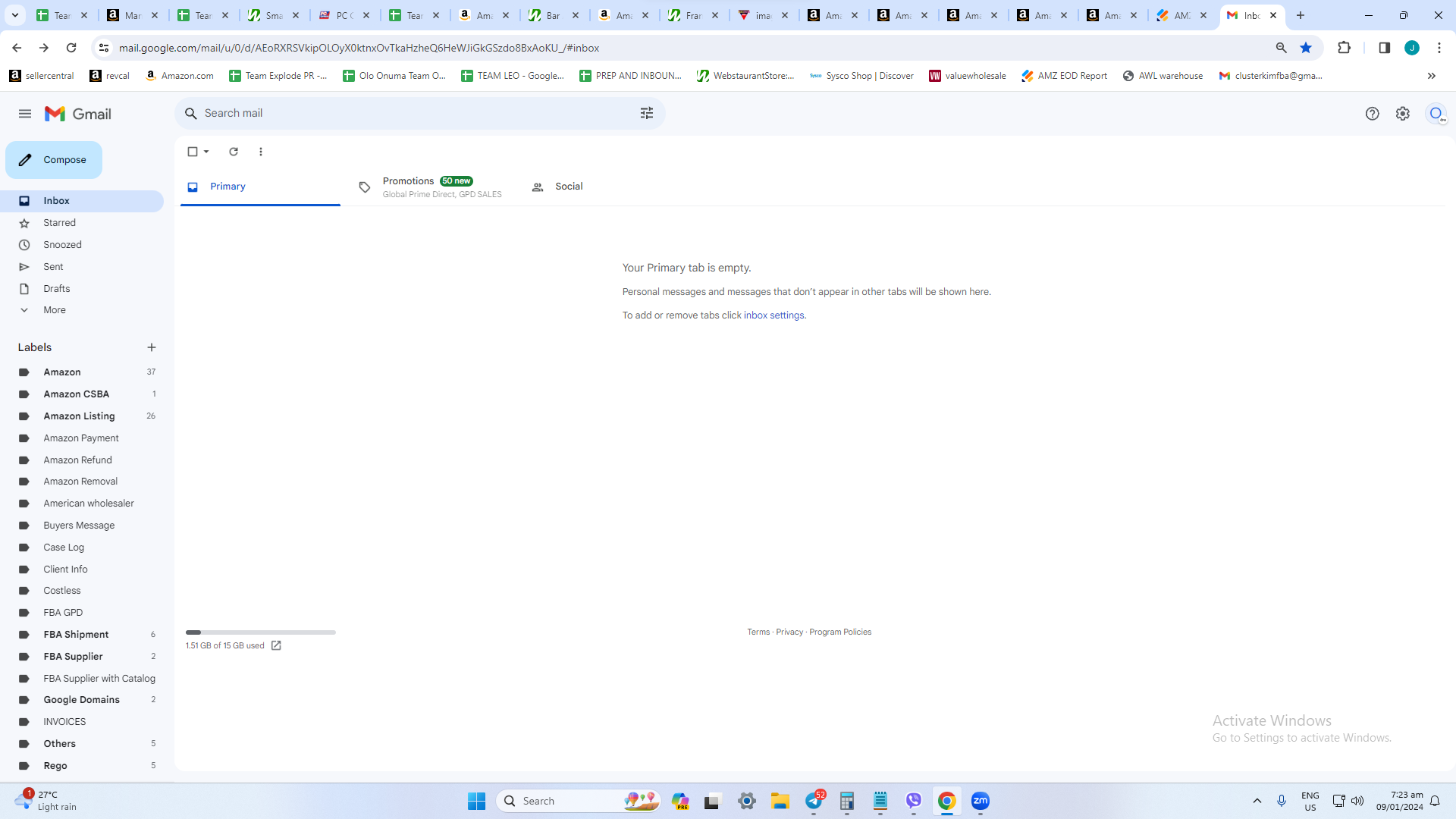Open the sellercentral bookmark

[x=42, y=76]
